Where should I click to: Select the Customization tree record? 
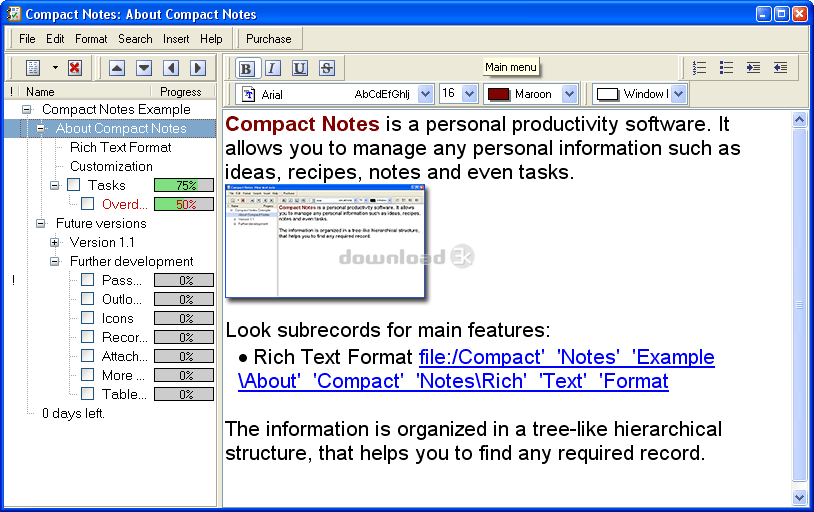pos(112,166)
